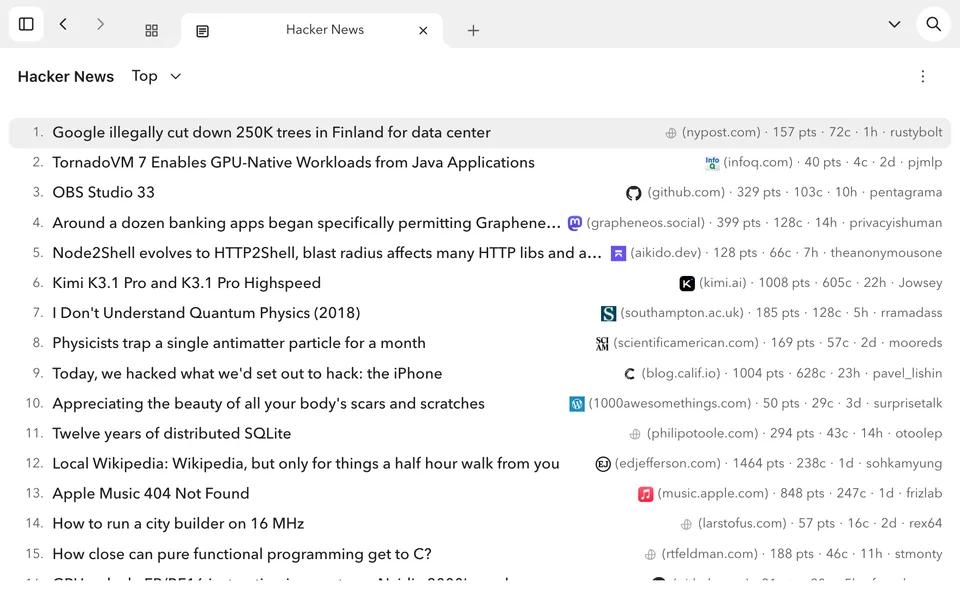Click the 628c comment count

(811, 373)
